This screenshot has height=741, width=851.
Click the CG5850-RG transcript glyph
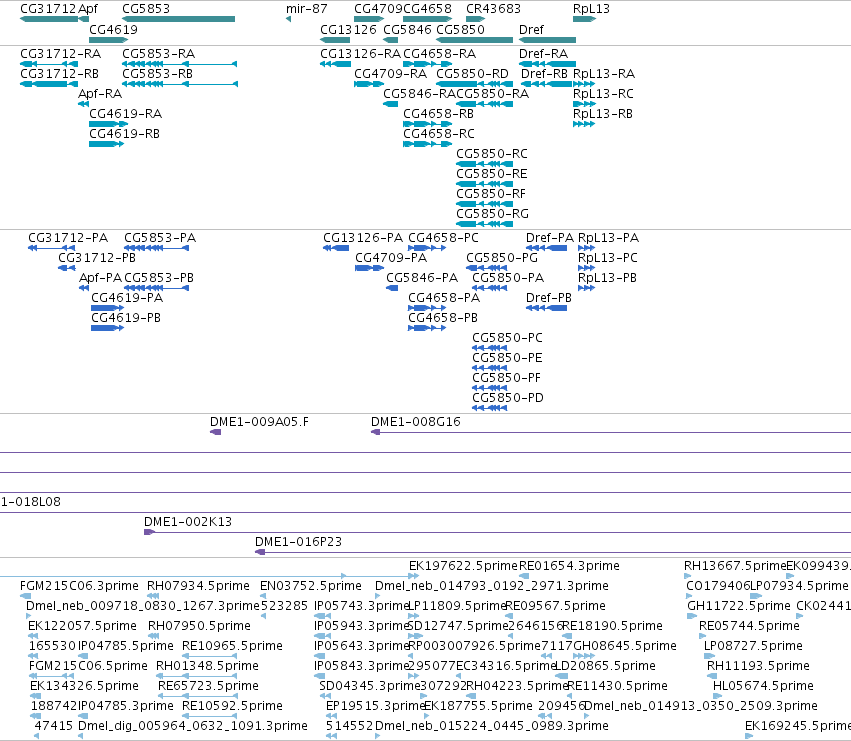[485, 224]
